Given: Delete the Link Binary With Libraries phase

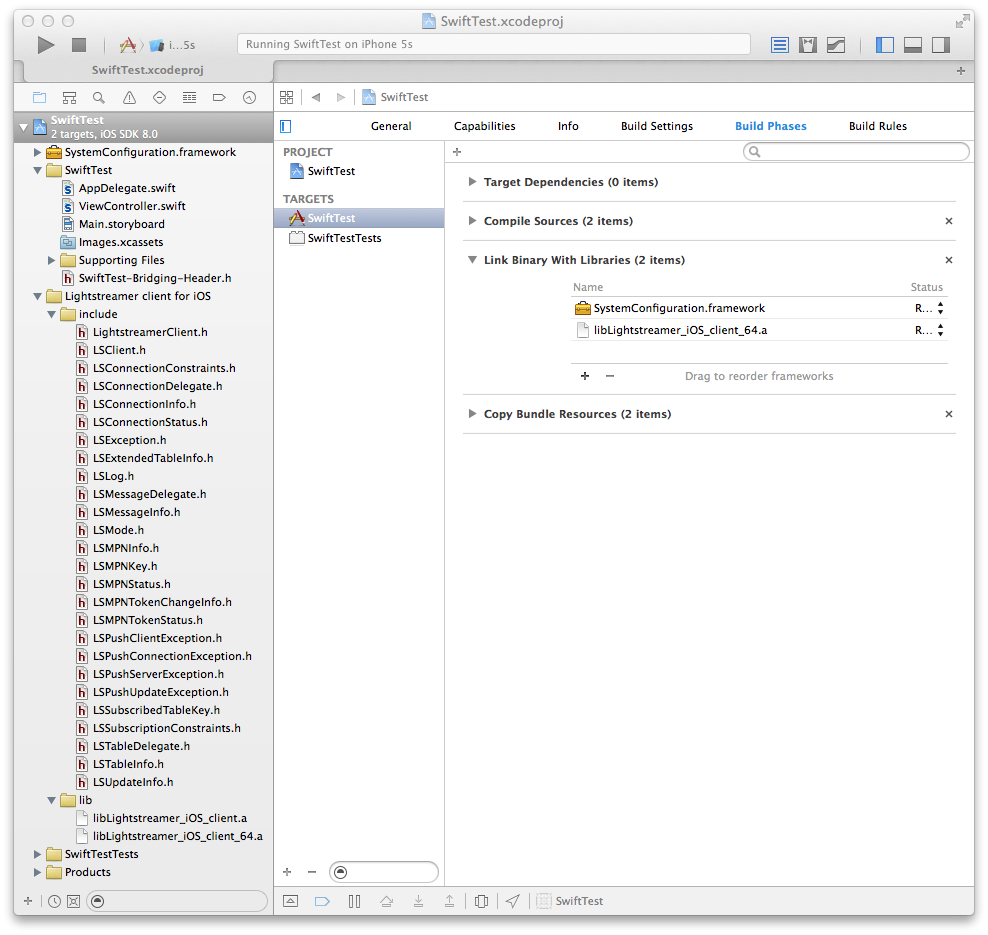Looking at the screenshot, I should [x=948, y=260].
